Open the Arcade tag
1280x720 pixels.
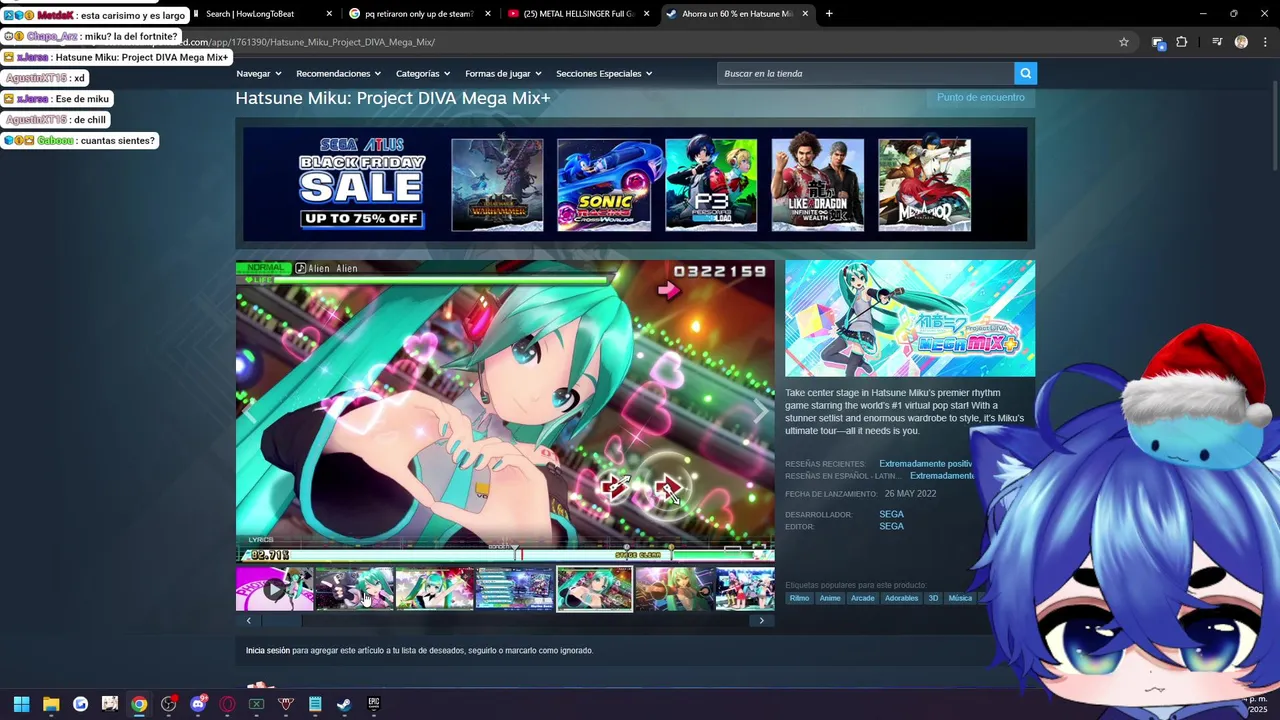coord(862,598)
